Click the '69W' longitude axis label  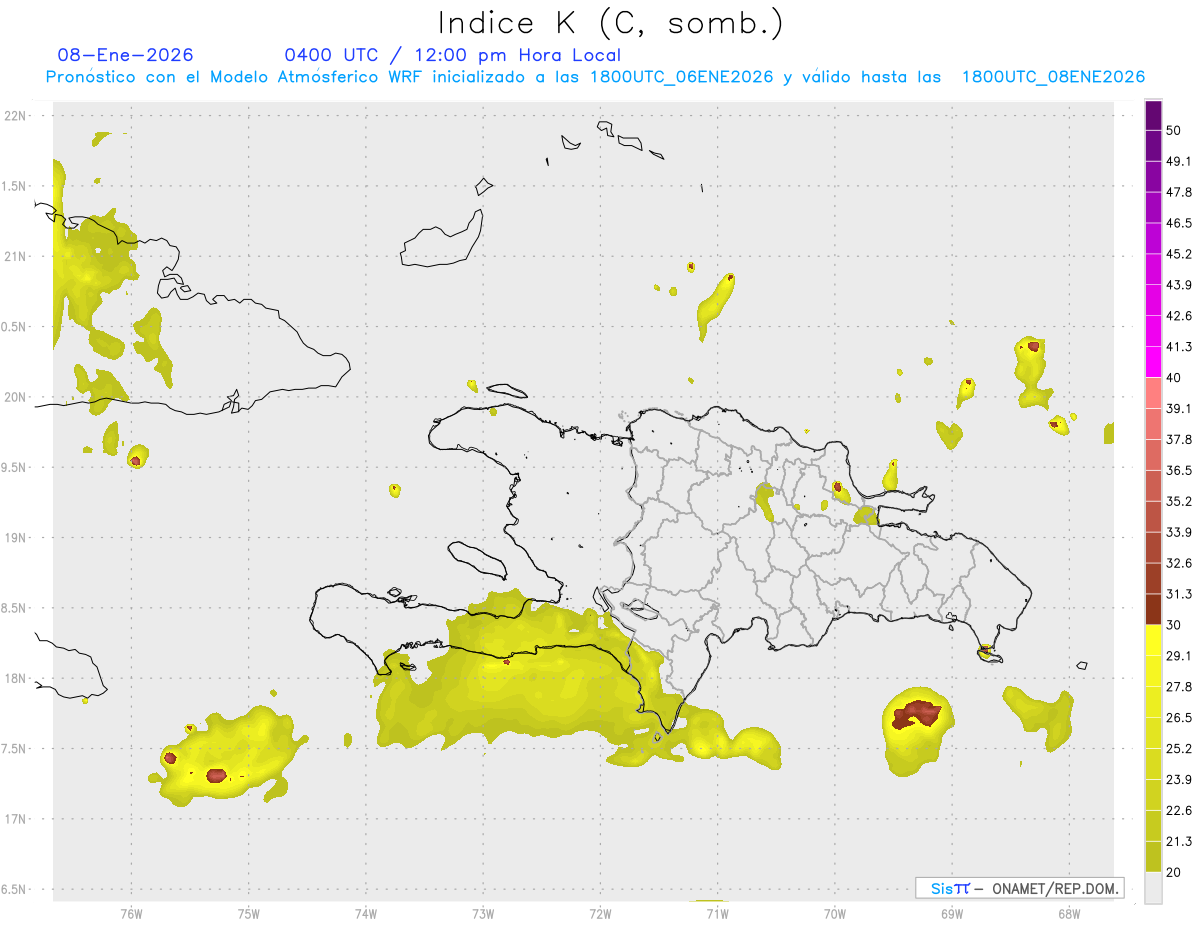[x=951, y=913]
